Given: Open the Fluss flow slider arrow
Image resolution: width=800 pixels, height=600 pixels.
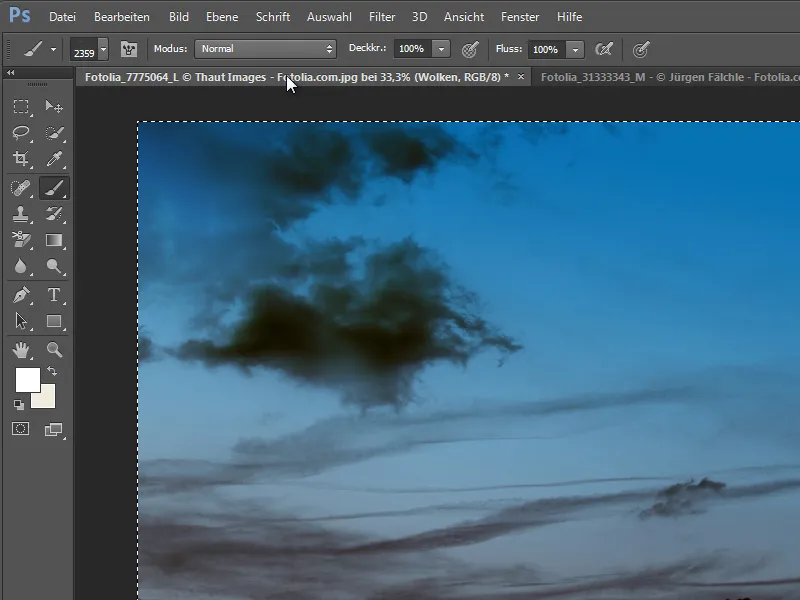Looking at the screenshot, I should (x=576, y=49).
